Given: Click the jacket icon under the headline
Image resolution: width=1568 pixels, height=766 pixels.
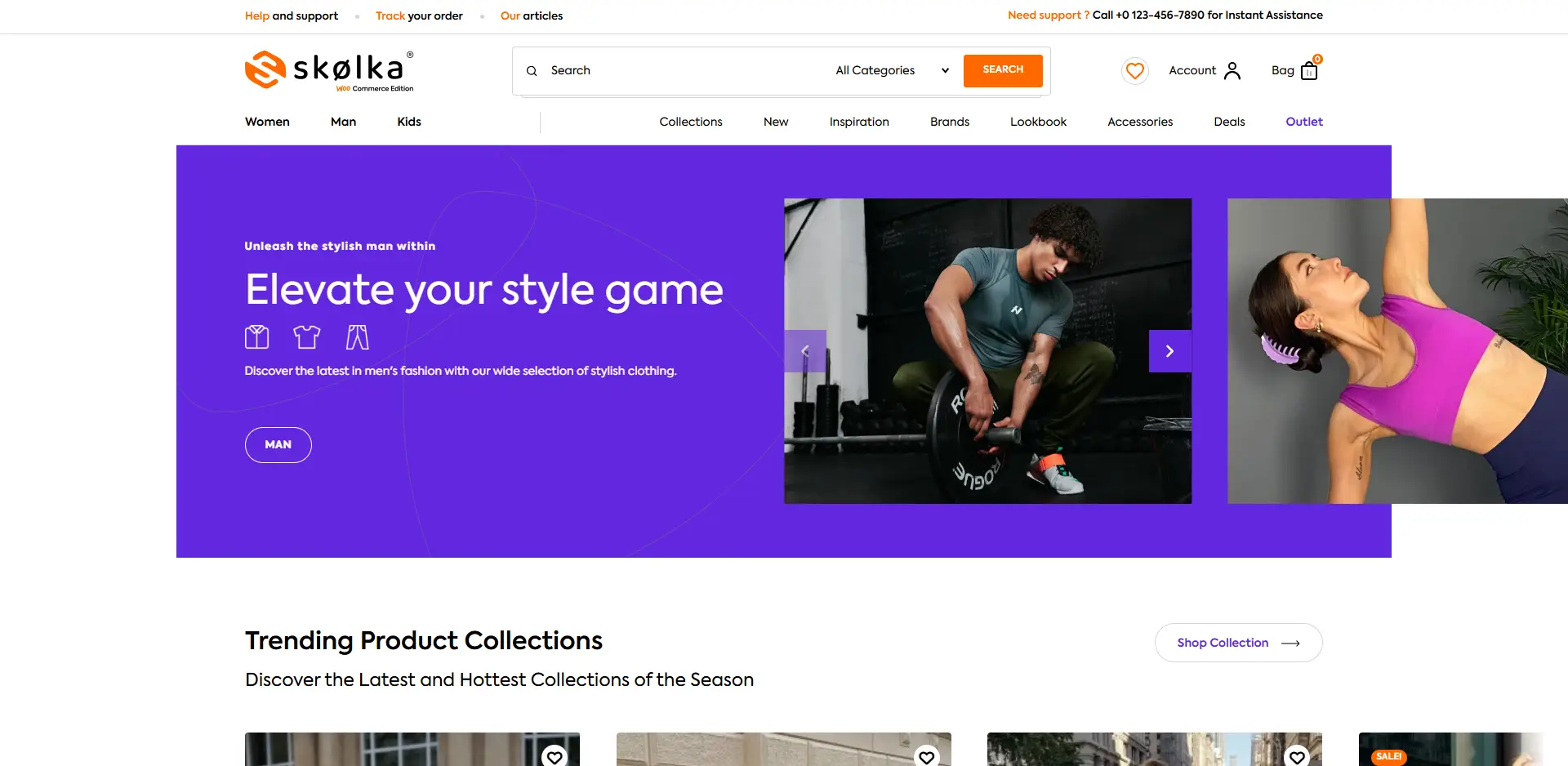Looking at the screenshot, I should tap(256, 336).
